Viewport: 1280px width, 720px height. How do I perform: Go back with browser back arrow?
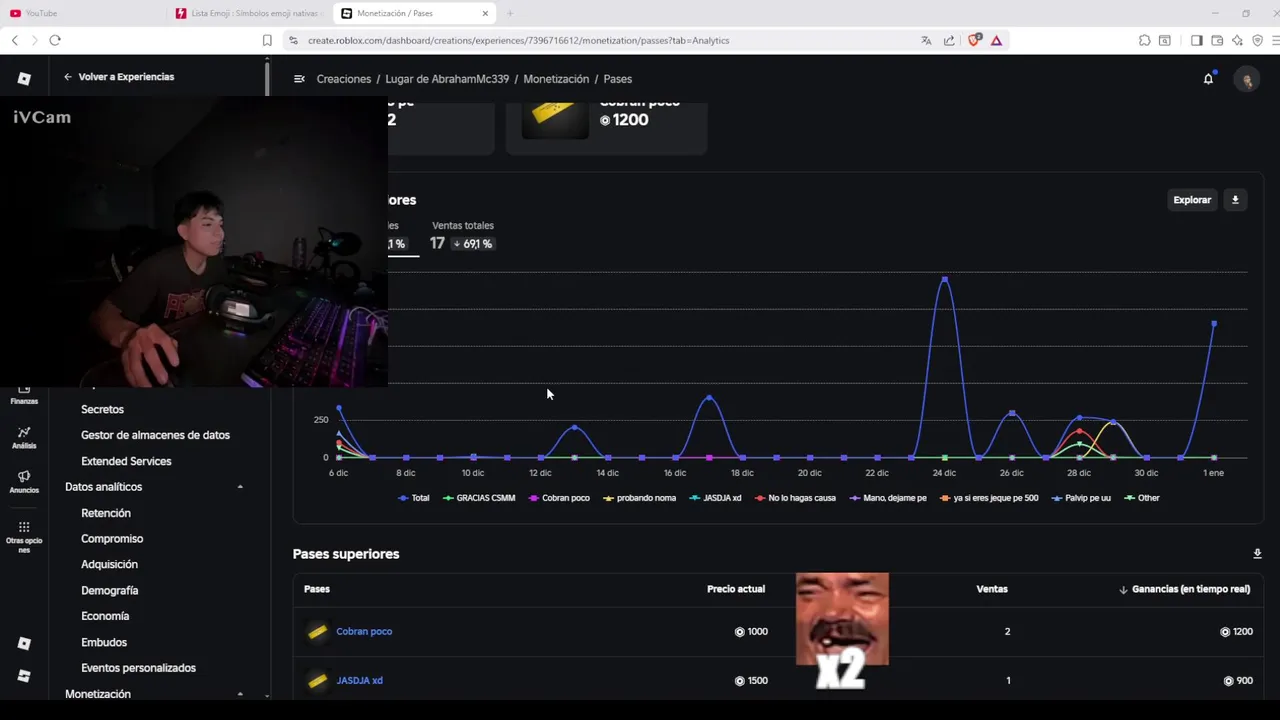[15, 40]
